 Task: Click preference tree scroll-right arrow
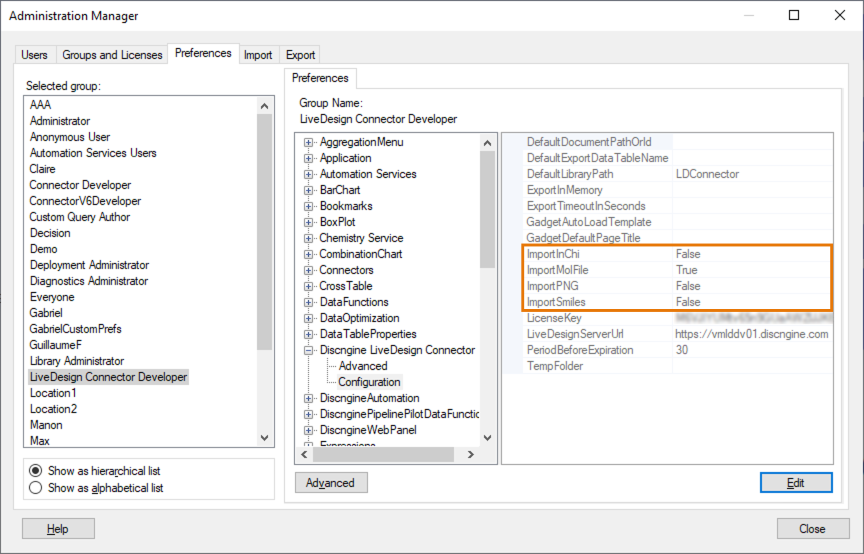click(x=470, y=455)
